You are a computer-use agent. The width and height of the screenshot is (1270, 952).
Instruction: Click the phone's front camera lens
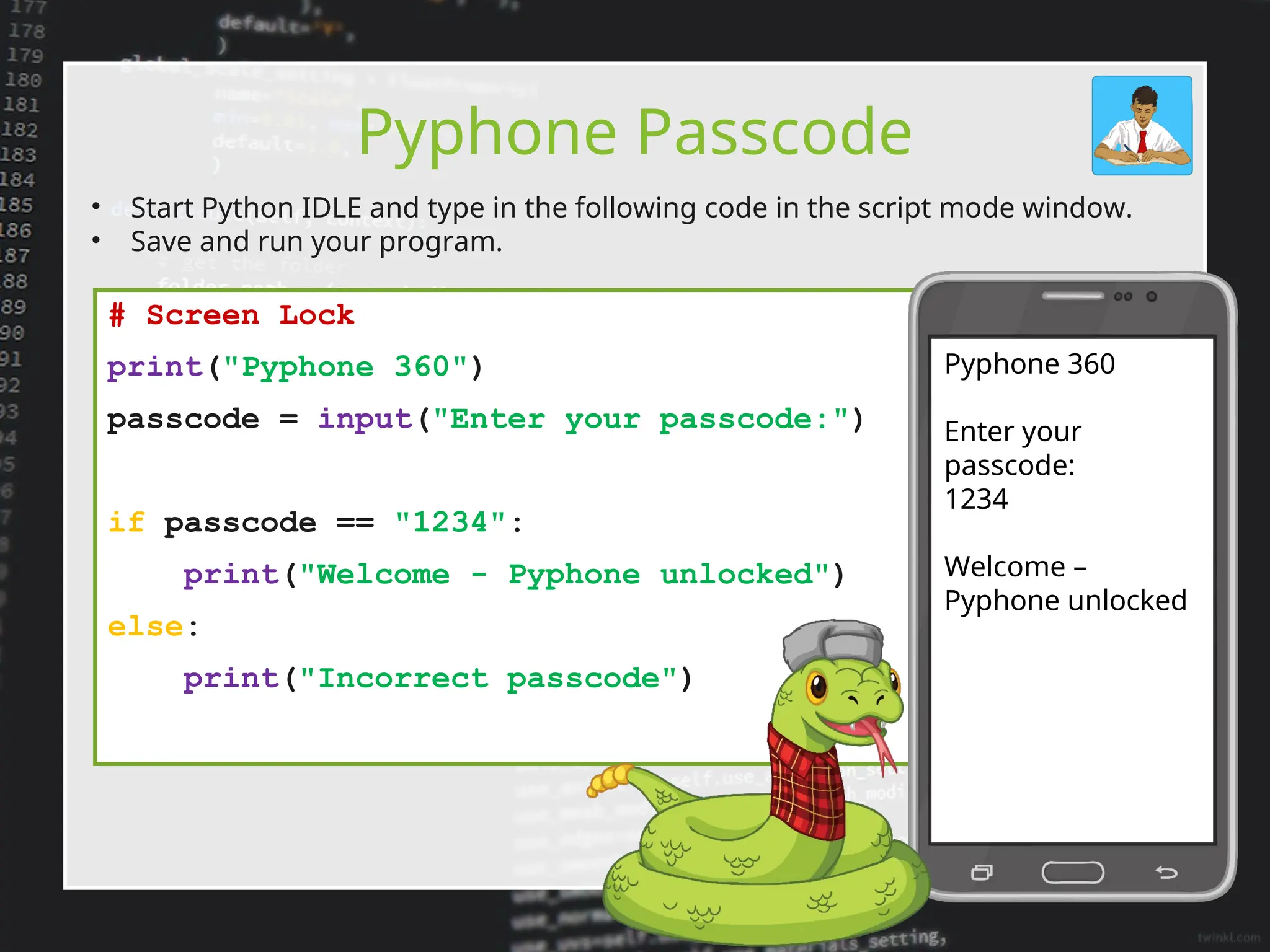coord(1152,296)
